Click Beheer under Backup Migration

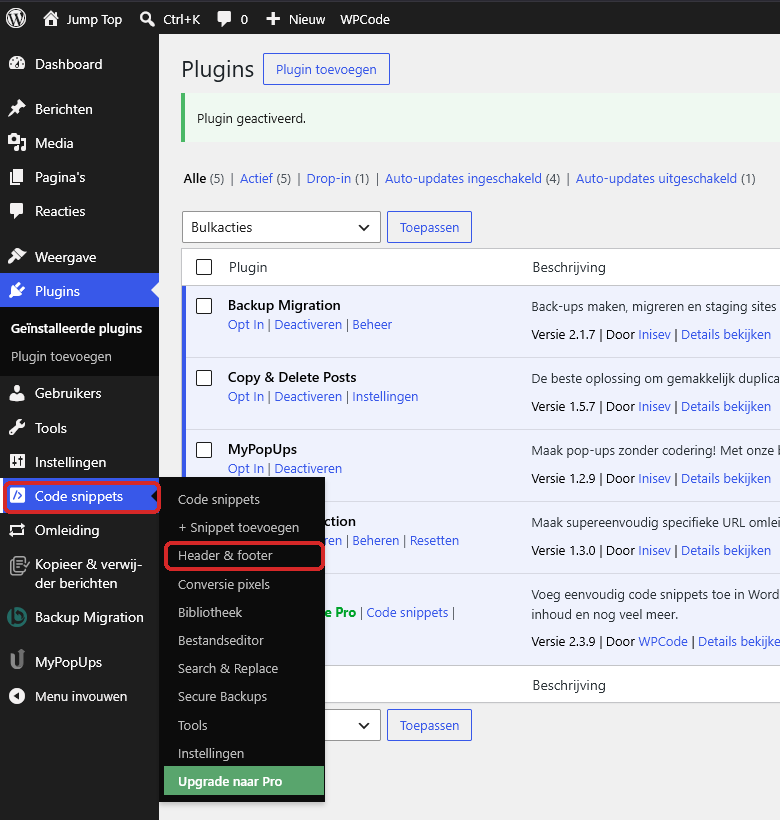click(372, 324)
